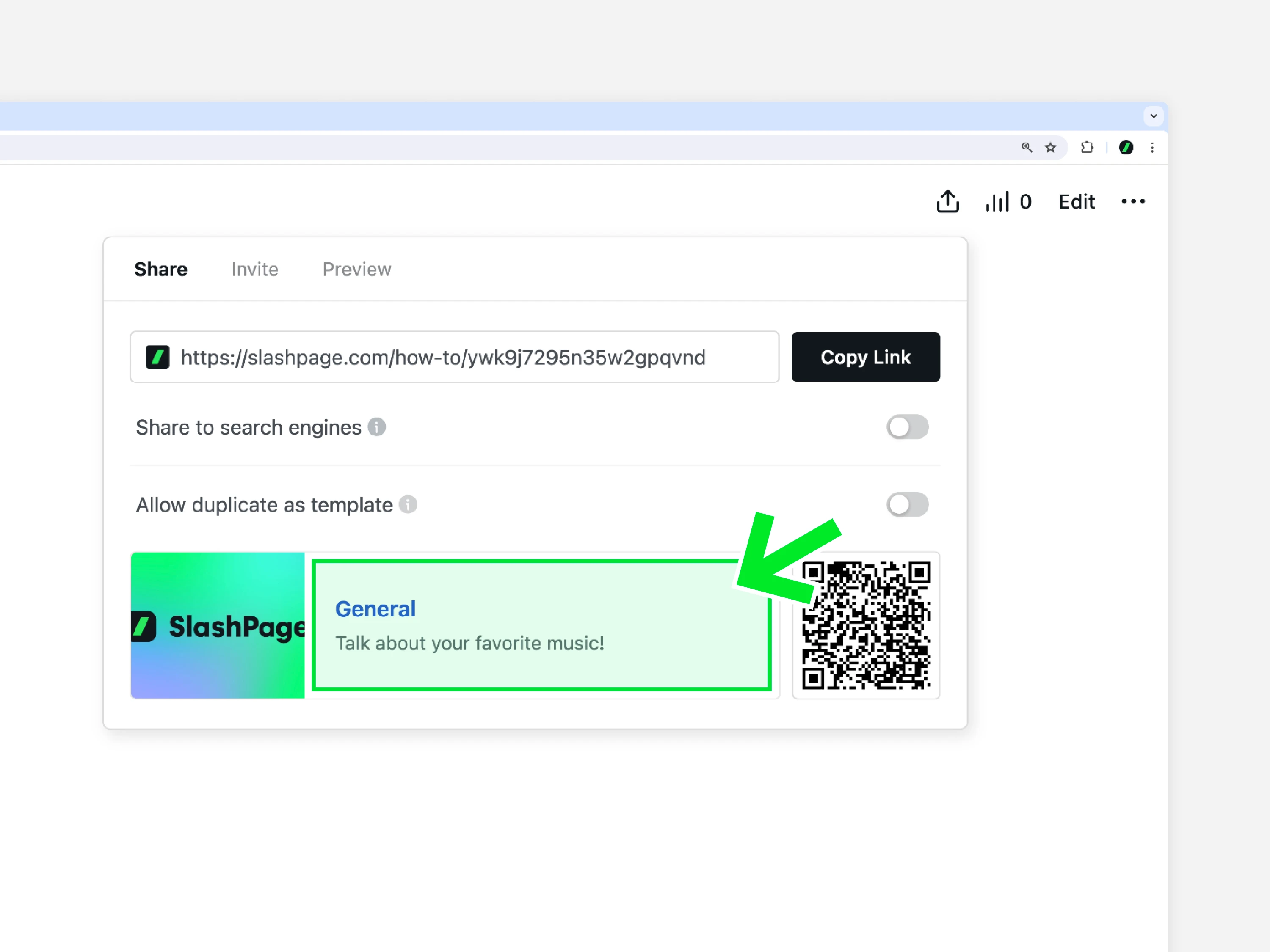Click the 'Share to search engines' label
The image size is (1270, 952).
tap(248, 427)
